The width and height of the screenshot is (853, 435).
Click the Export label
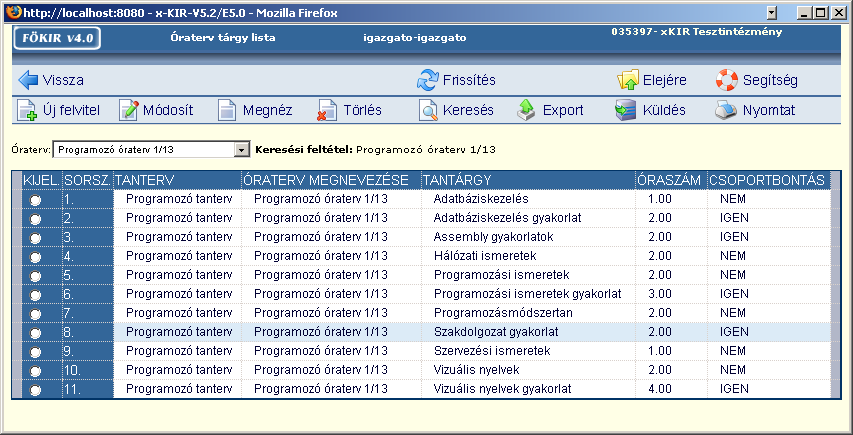coord(563,110)
